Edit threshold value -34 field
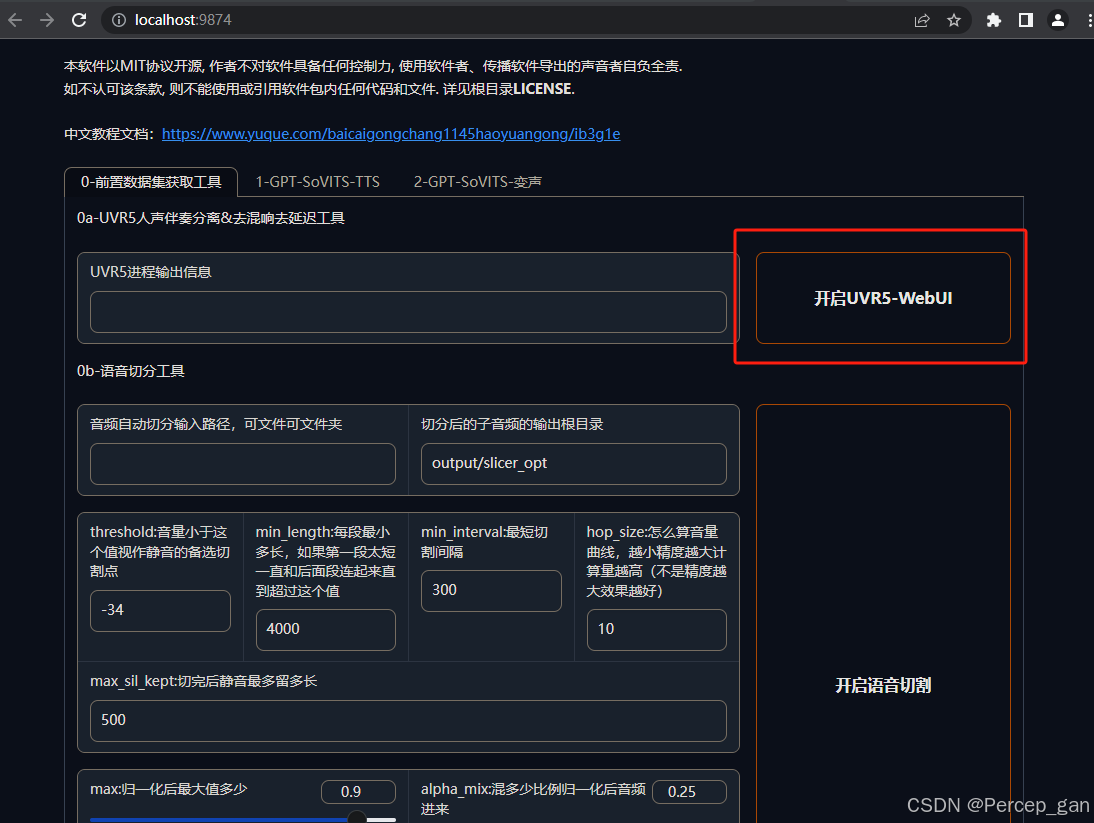The width and height of the screenshot is (1094, 823). (160, 610)
